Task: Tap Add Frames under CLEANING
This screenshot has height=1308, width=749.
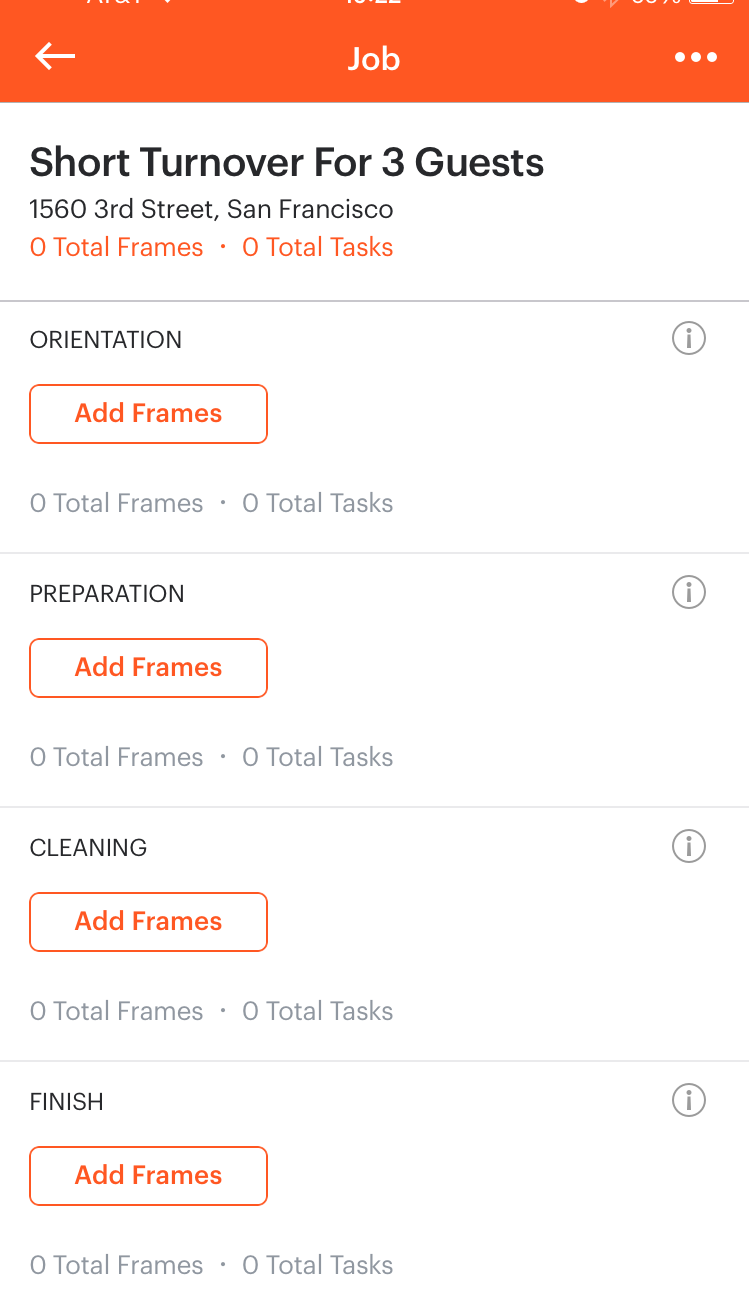Action: pos(148,921)
